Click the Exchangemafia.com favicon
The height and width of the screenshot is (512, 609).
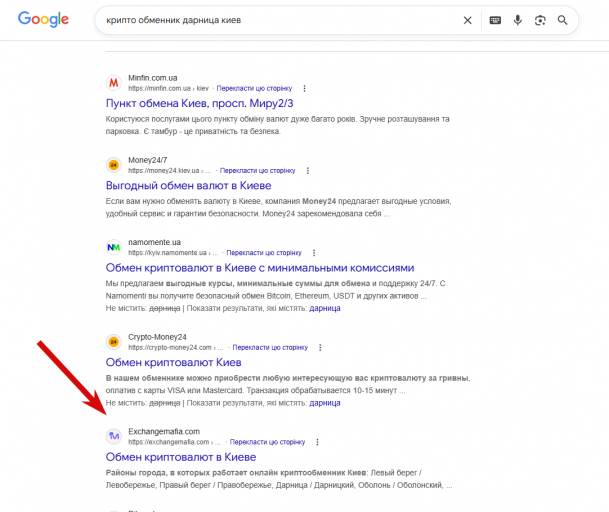(x=113, y=436)
